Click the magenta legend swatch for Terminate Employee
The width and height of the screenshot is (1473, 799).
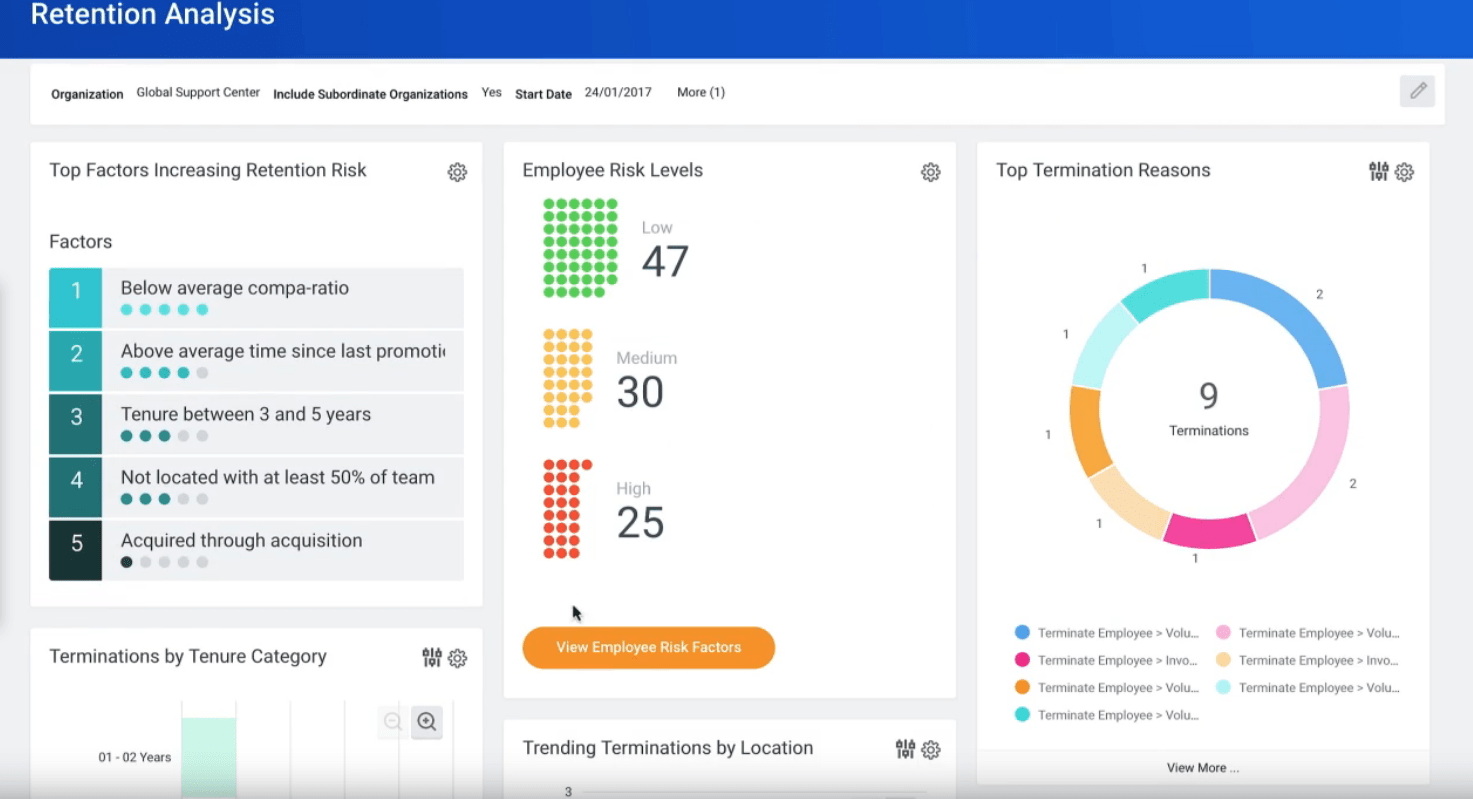click(x=1022, y=660)
